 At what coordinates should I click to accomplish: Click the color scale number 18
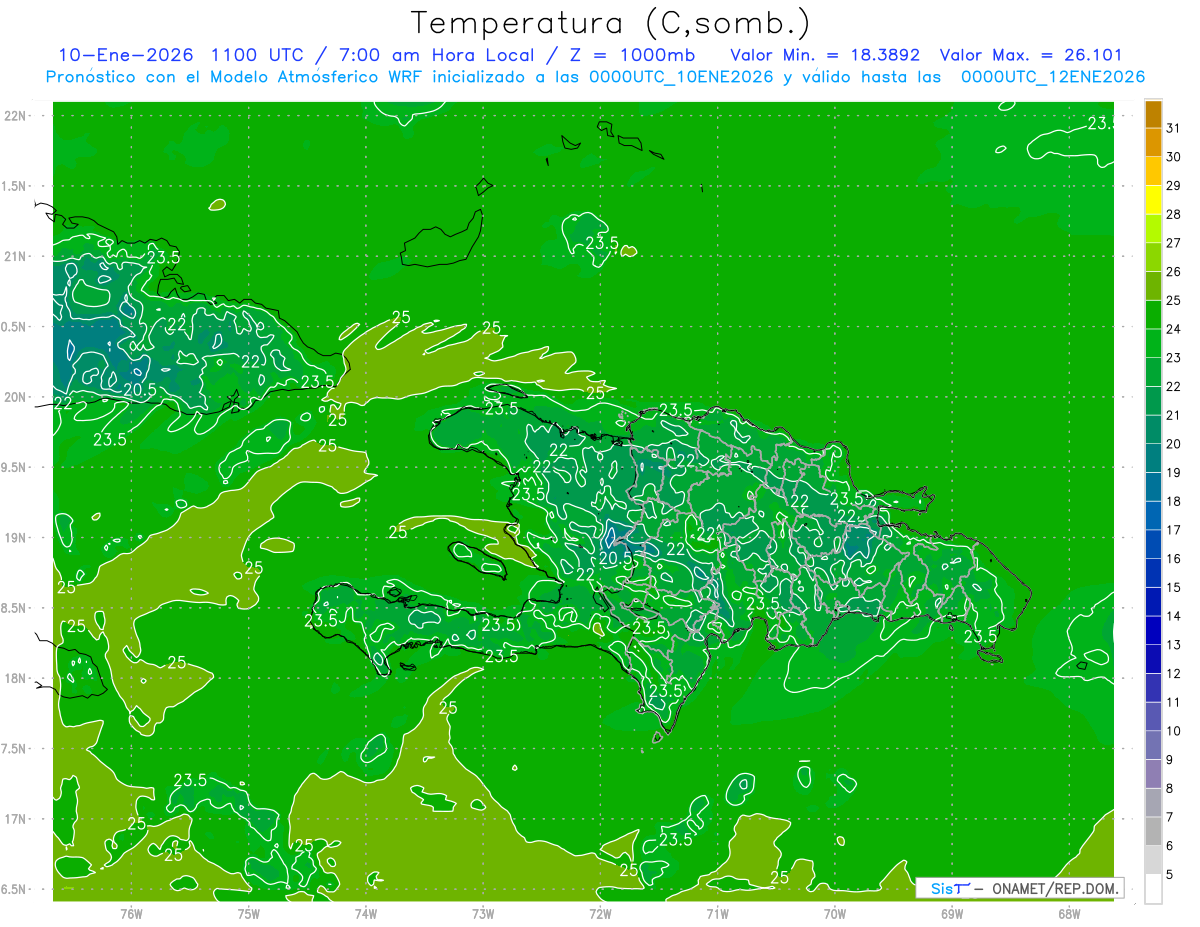1174,502
